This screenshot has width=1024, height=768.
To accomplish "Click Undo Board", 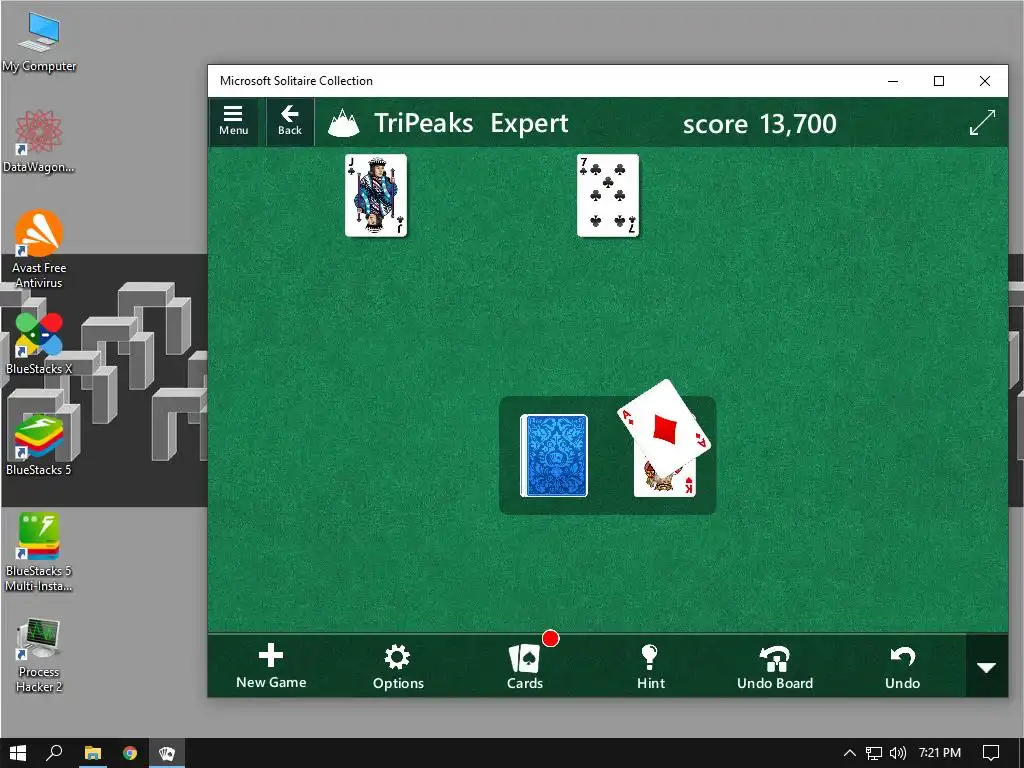I will point(775,666).
